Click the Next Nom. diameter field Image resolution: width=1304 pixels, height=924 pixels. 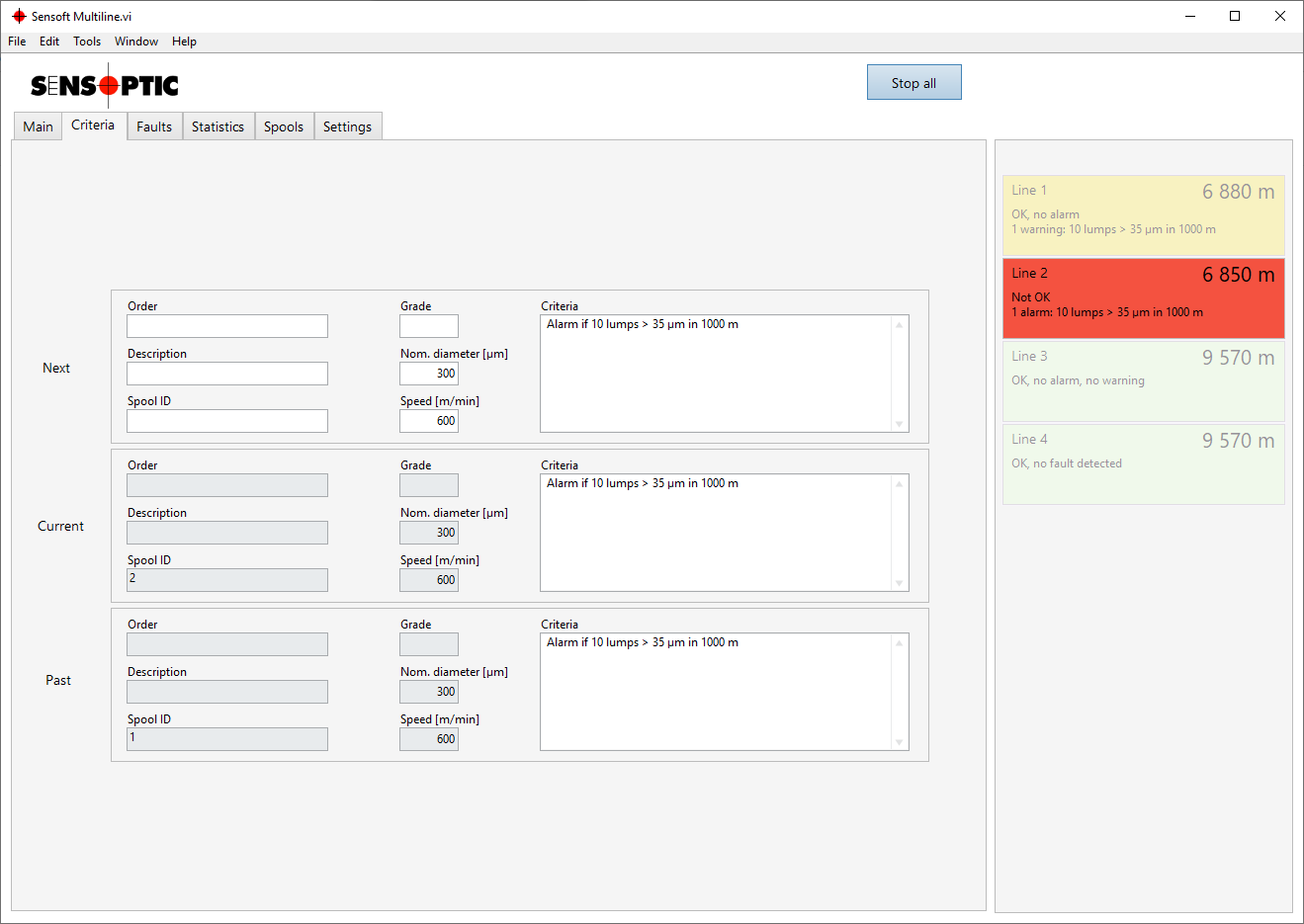[429, 374]
